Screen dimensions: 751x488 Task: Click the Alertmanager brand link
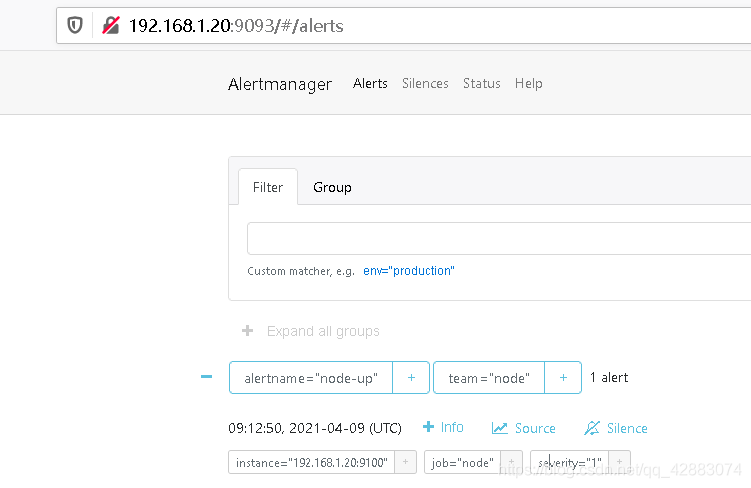(x=280, y=84)
